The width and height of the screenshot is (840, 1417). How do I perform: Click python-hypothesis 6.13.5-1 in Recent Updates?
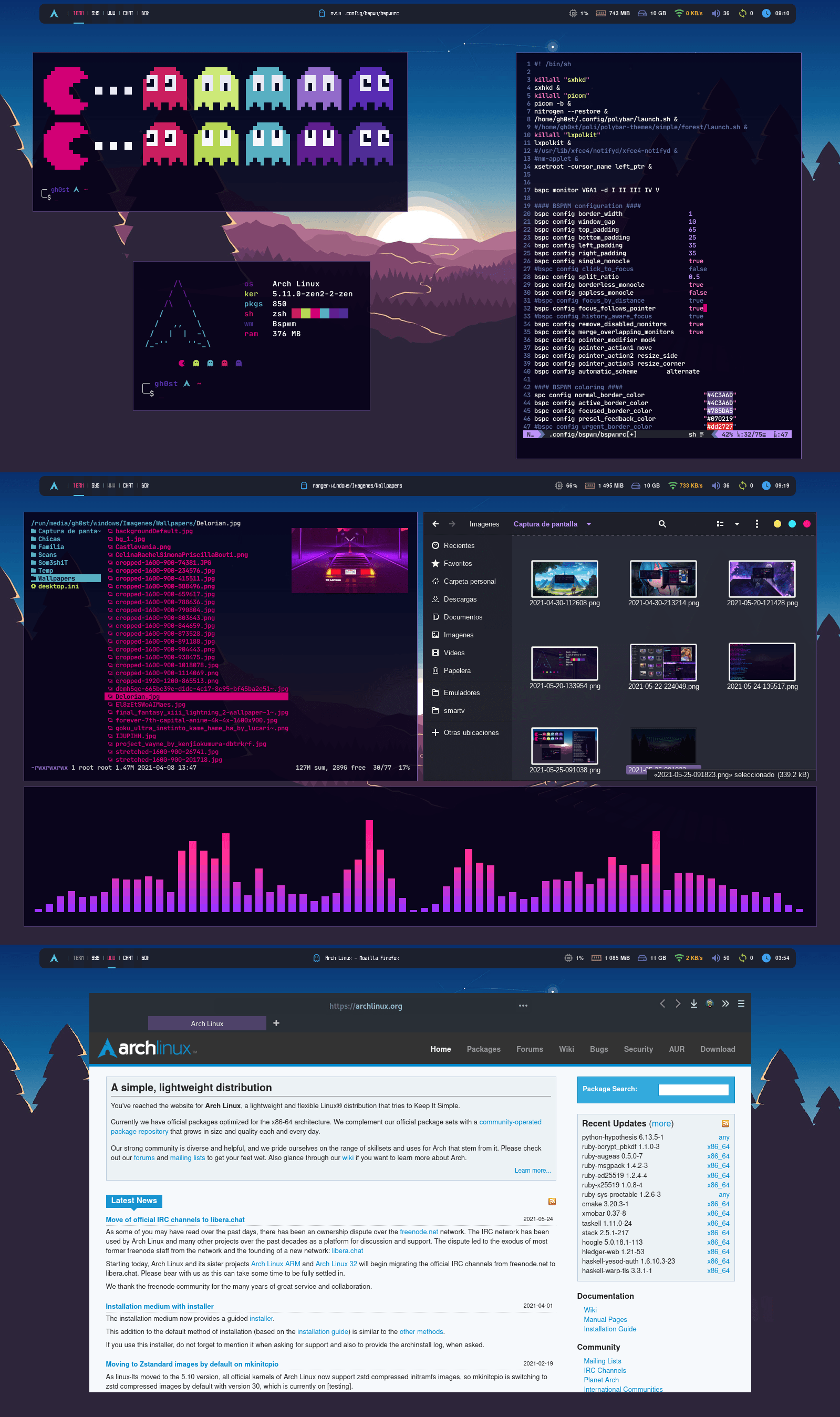(x=622, y=1137)
